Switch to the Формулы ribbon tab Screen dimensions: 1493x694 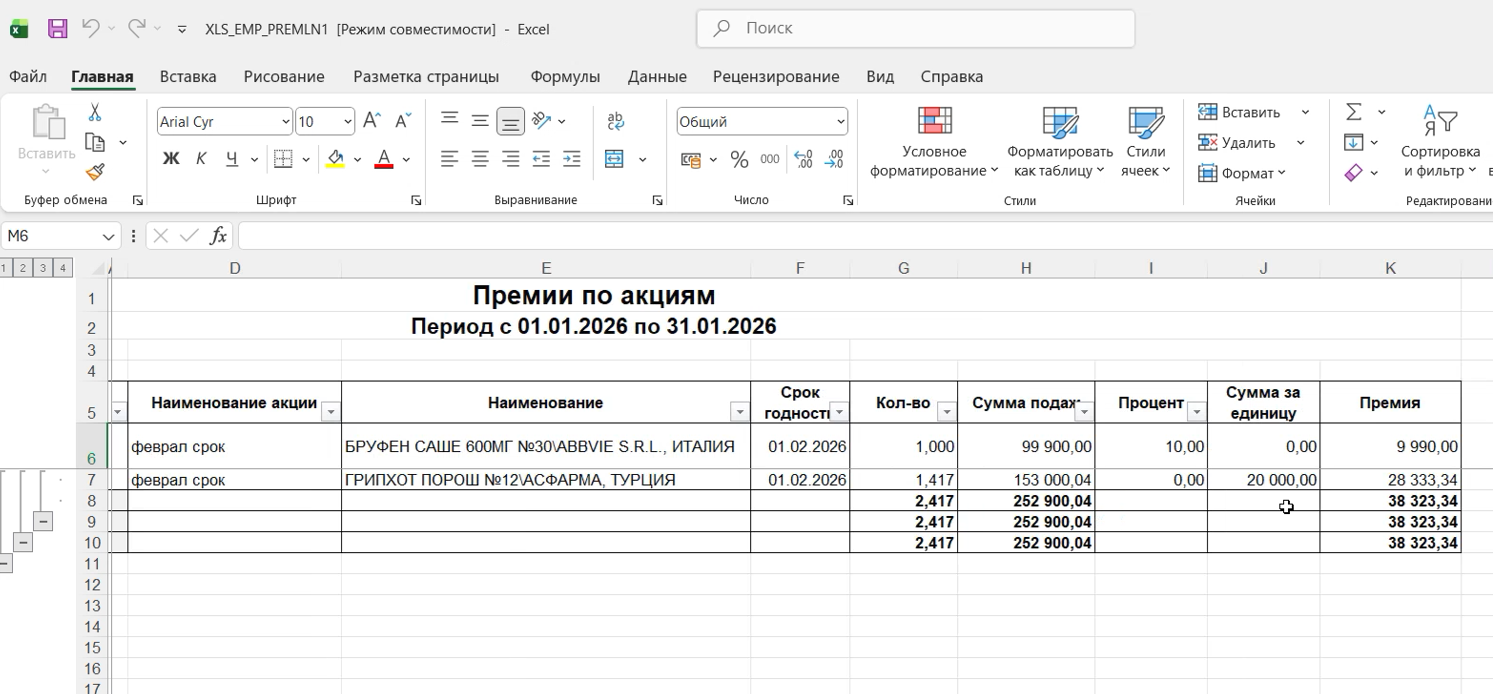(x=566, y=76)
